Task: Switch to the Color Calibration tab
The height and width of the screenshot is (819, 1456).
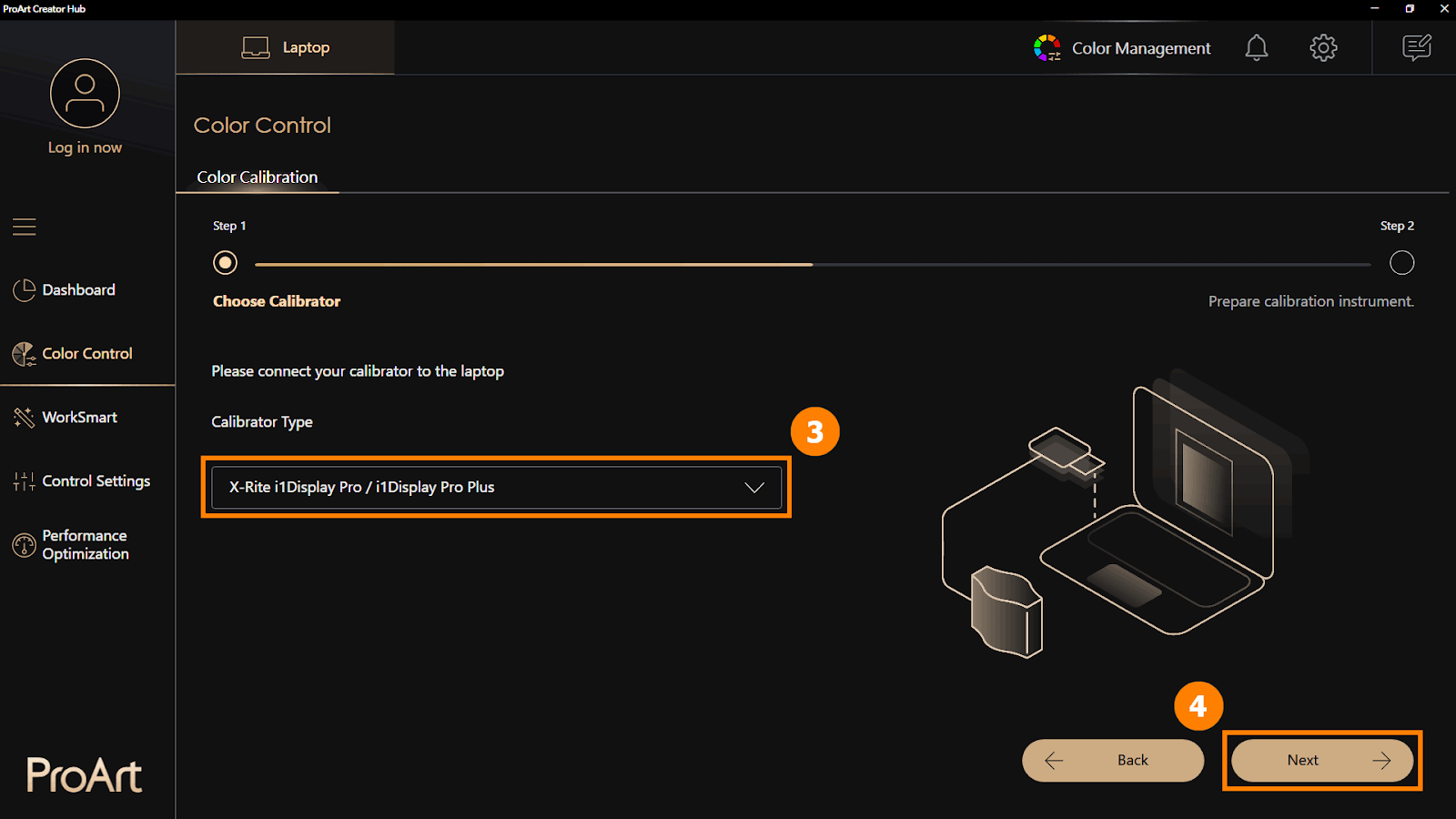Action: point(258,177)
